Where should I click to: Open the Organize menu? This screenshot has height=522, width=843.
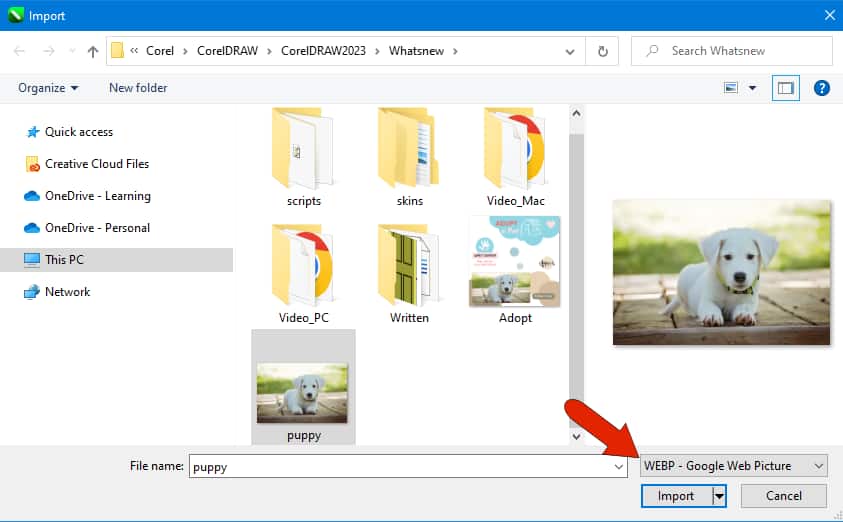click(x=48, y=88)
